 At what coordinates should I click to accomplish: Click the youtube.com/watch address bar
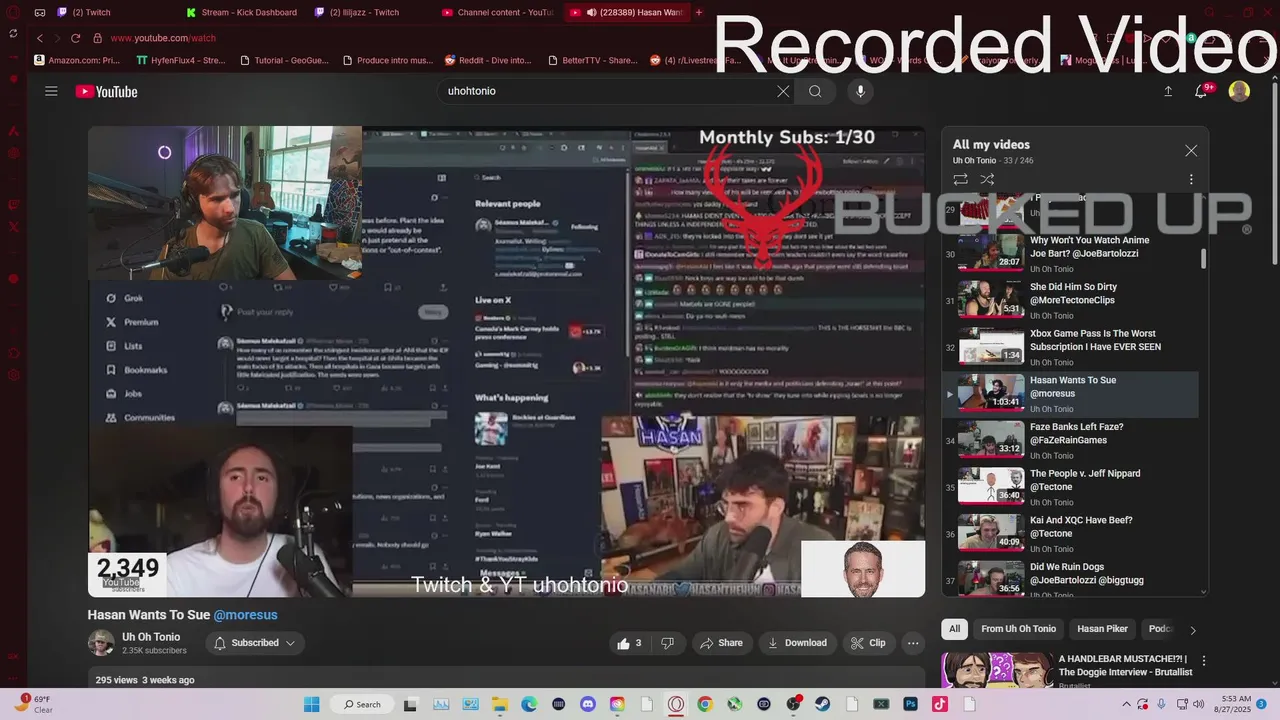point(163,38)
